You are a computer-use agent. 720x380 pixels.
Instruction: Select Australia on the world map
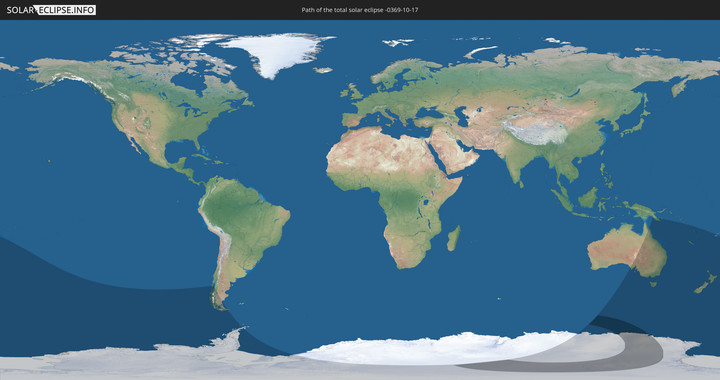tap(627, 250)
